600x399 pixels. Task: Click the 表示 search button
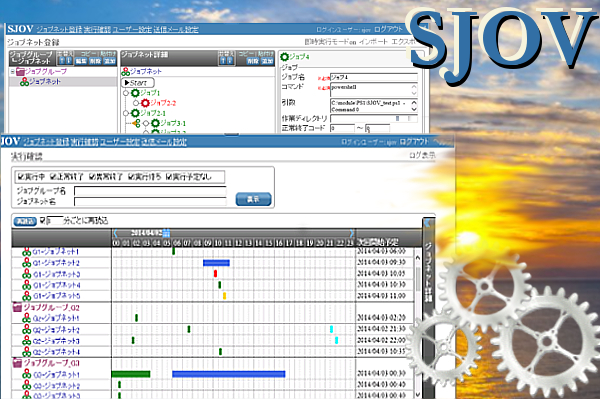click(x=253, y=199)
